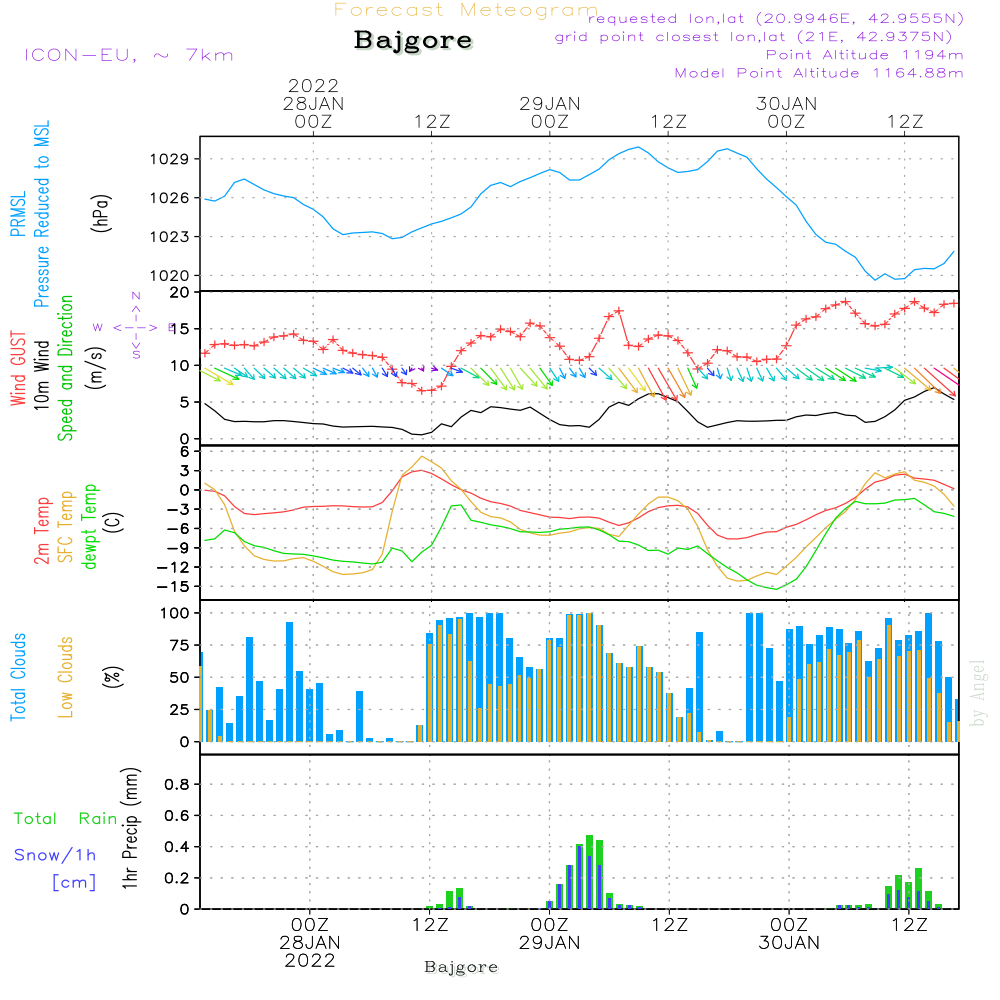Click the 'PRMSL Pressure Reduced to MSL' axis label
Viewport: 1000px width, 1000px height.
click(31, 214)
